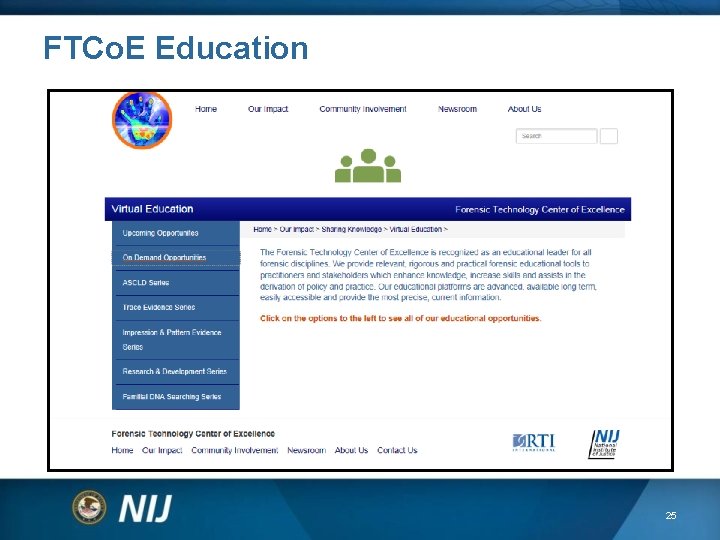
Task: Open Familial DNA Searching Series item
Action: tap(176, 397)
